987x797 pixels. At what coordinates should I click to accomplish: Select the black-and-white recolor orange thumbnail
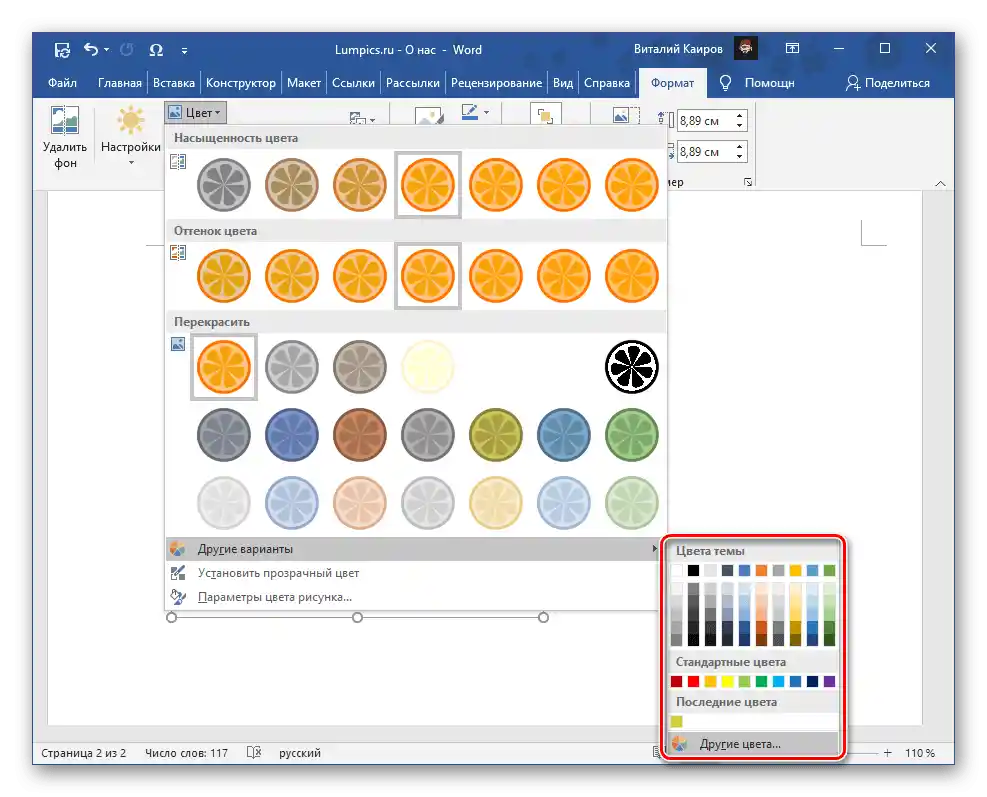pos(632,367)
